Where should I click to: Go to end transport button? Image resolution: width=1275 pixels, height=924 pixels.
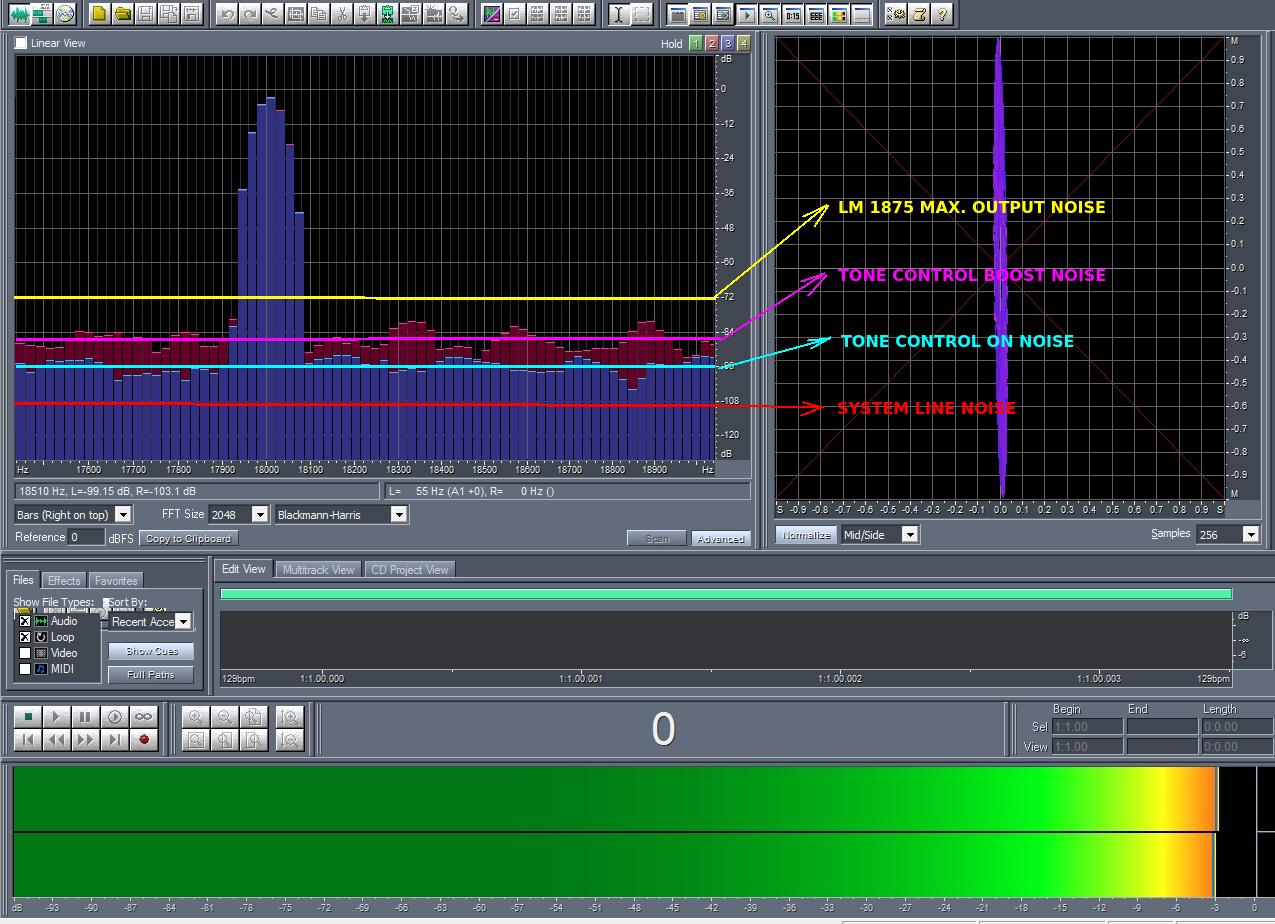point(115,739)
